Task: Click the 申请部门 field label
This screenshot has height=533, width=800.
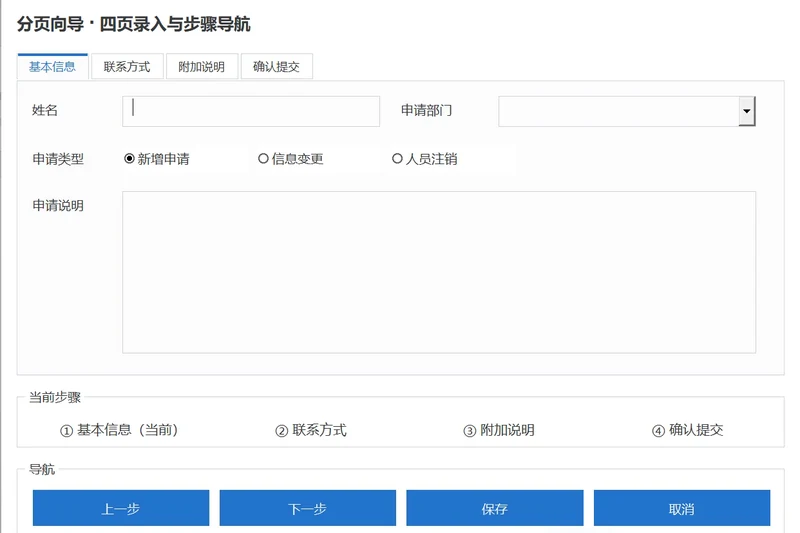Action: click(x=427, y=110)
